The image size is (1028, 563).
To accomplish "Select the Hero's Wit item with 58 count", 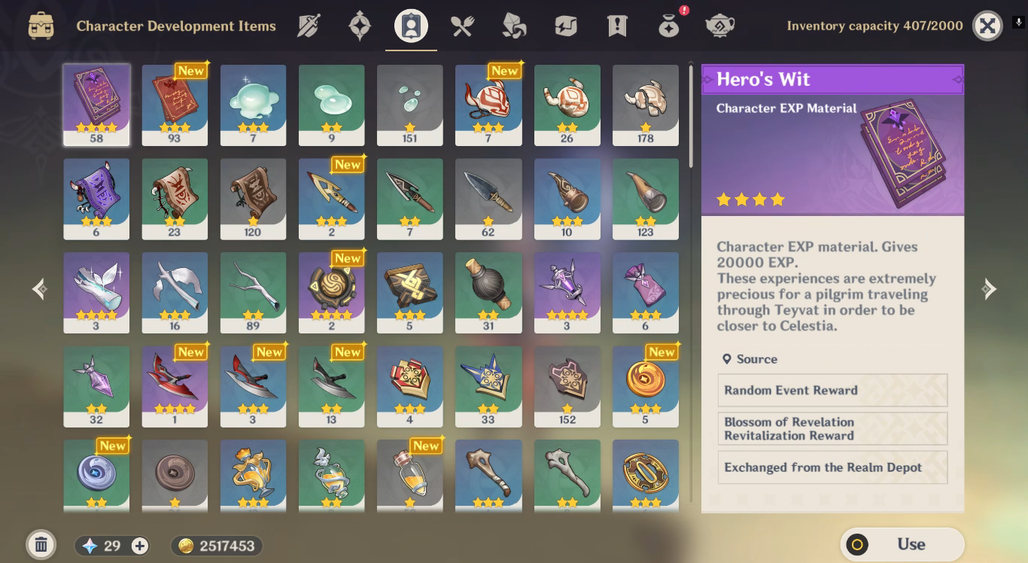I will tap(96, 105).
